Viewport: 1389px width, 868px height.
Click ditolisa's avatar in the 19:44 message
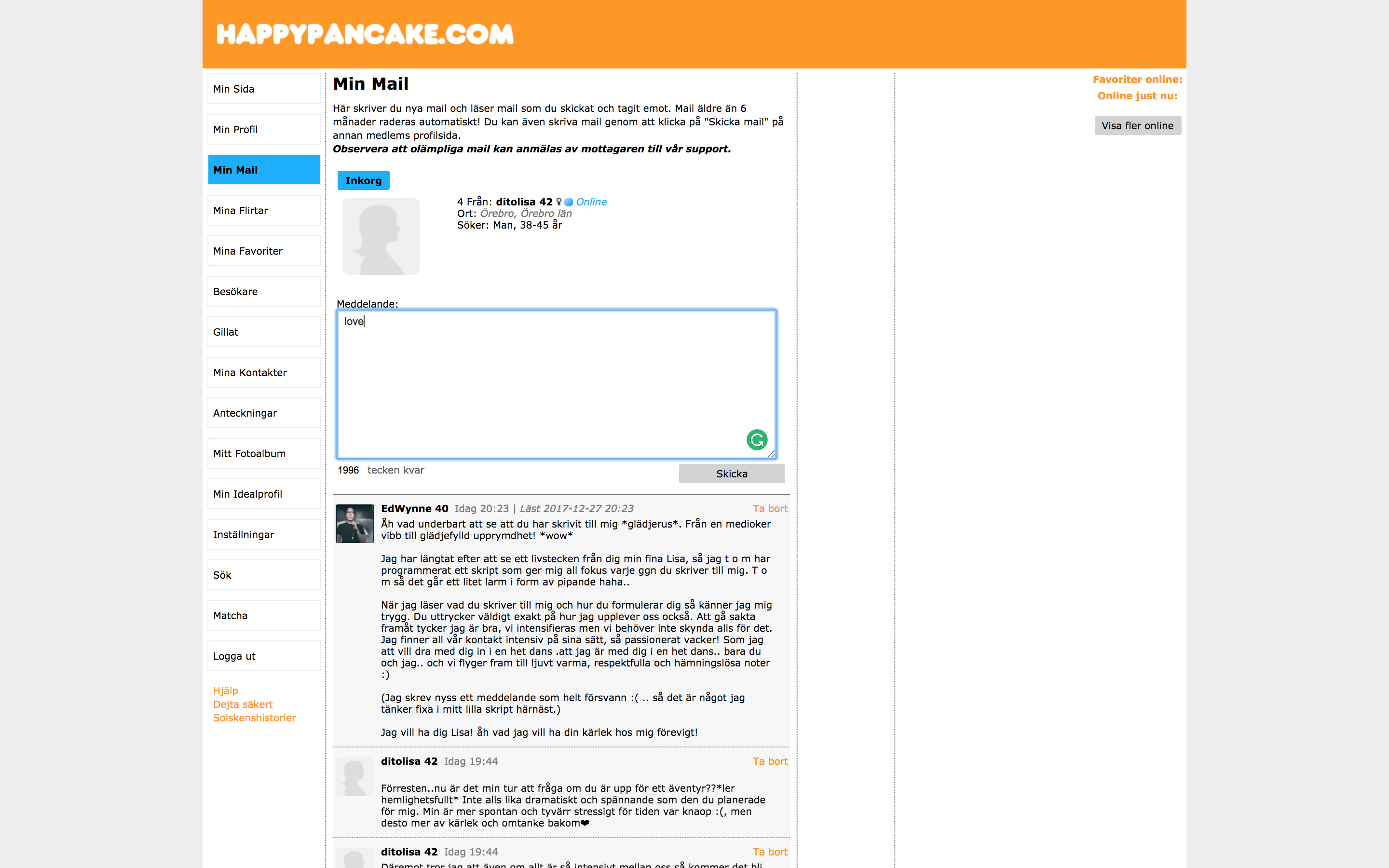click(x=354, y=776)
